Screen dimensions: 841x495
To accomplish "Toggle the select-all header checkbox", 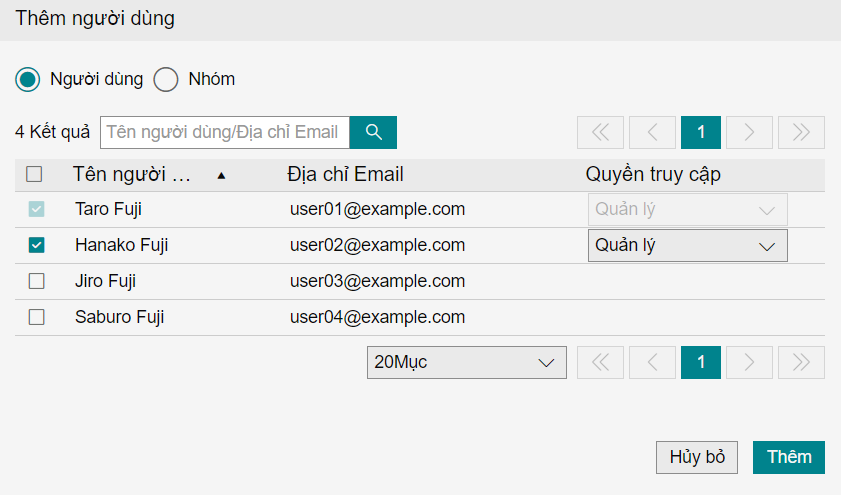I will [34, 174].
